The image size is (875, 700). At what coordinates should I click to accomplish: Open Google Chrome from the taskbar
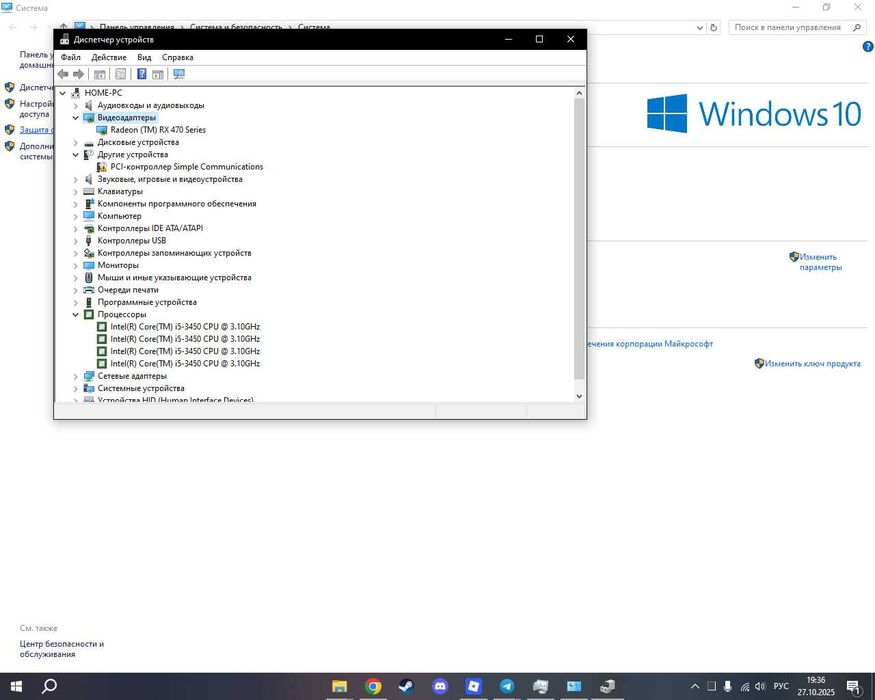(373, 686)
